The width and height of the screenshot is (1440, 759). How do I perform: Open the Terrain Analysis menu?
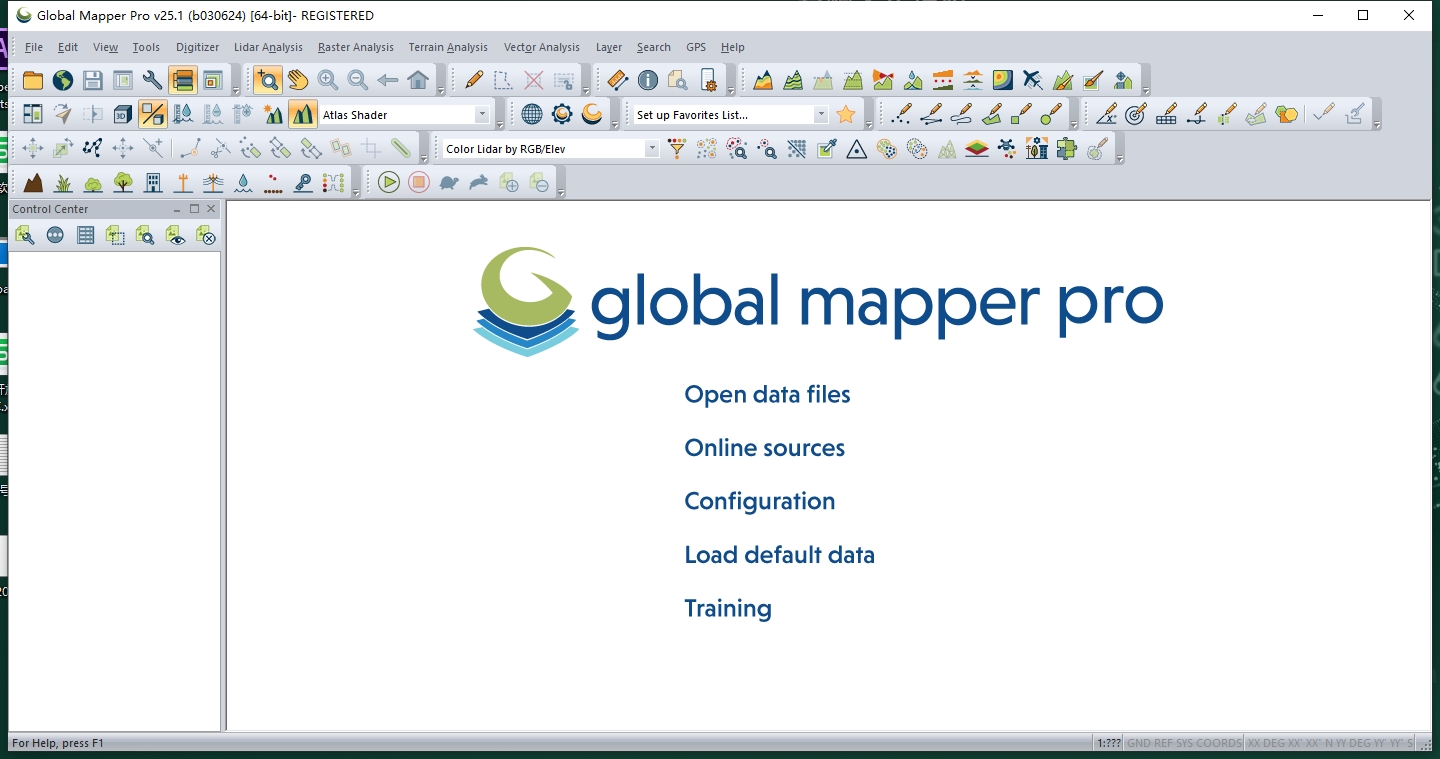tap(448, 47)
